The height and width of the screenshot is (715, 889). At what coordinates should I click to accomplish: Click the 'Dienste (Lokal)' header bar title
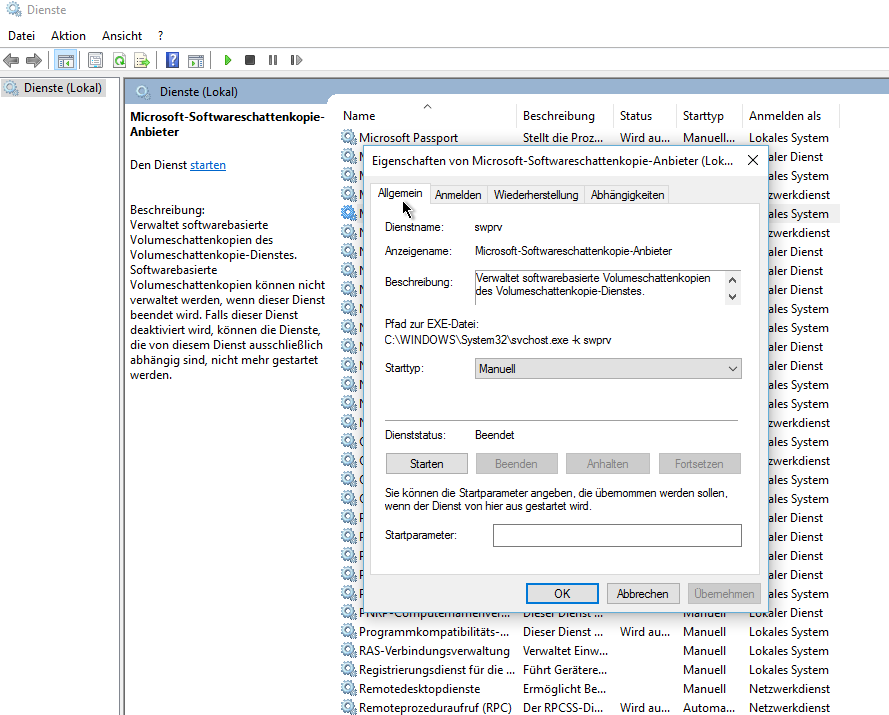pos(198,92)
